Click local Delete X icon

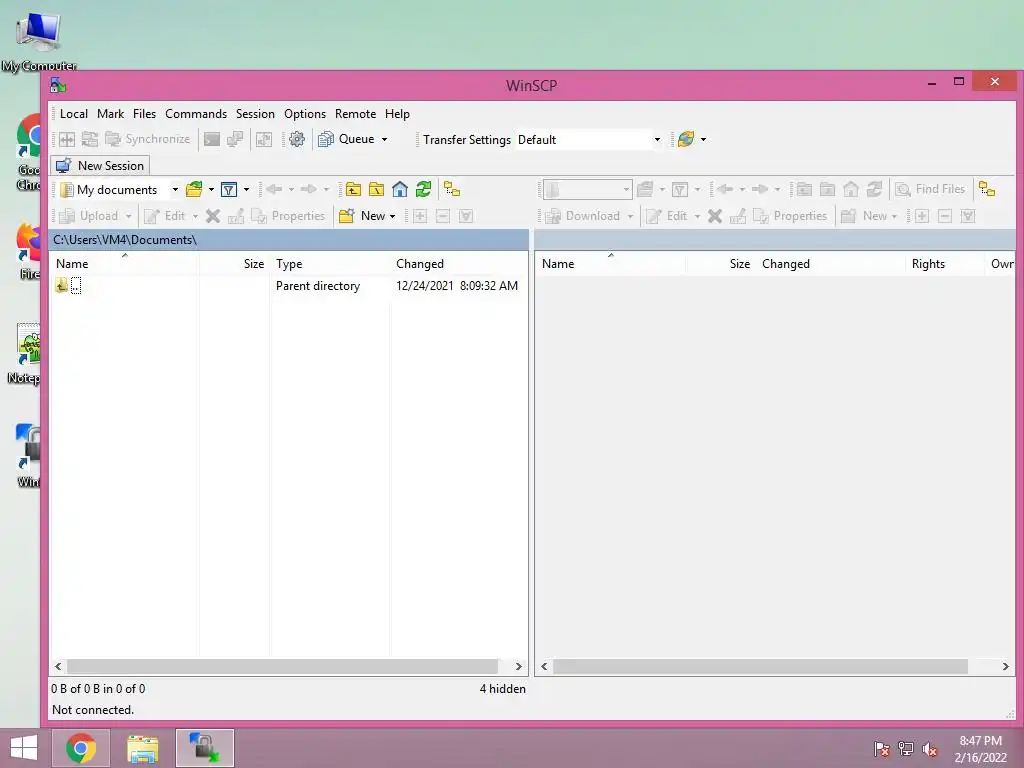tap(213, 216)
